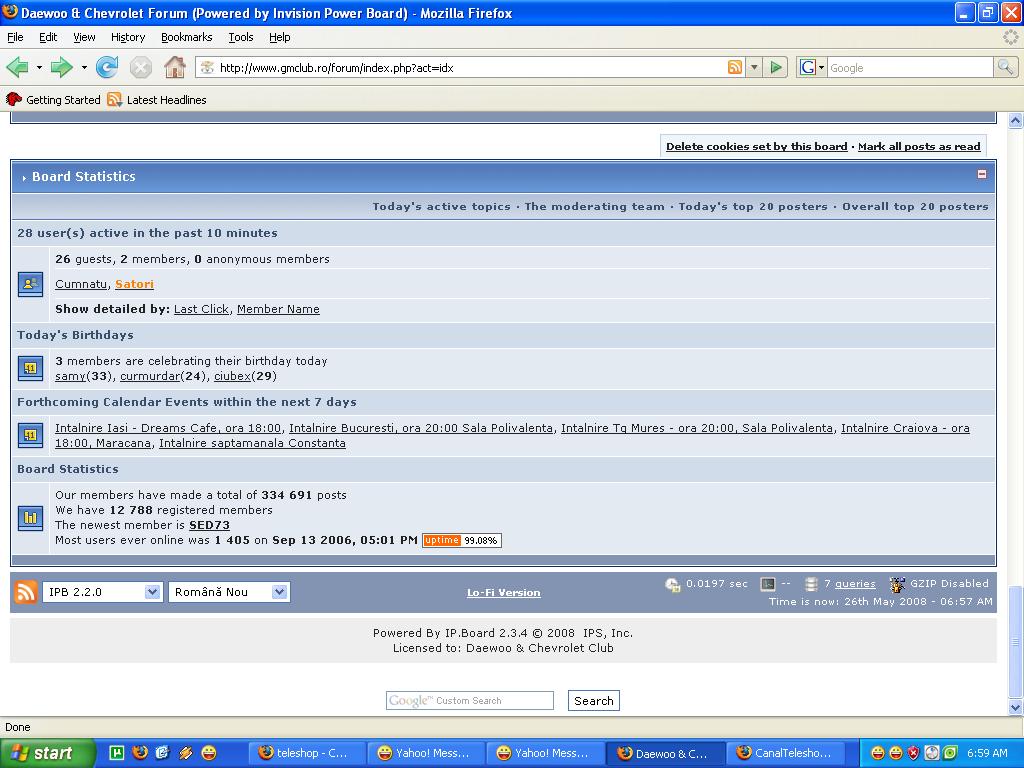Open the search engine selector dropdown
The height and width of the screenshot is (768, 1024).
812,68
